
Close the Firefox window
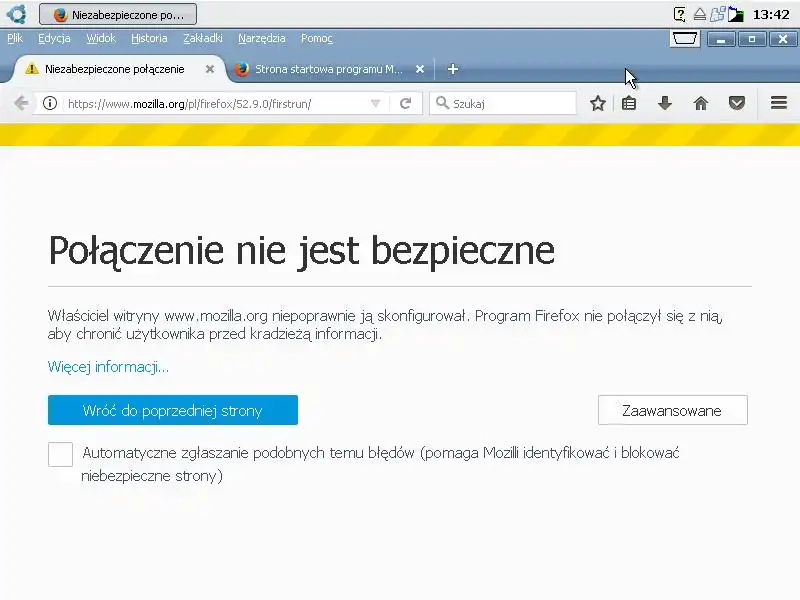783,39
